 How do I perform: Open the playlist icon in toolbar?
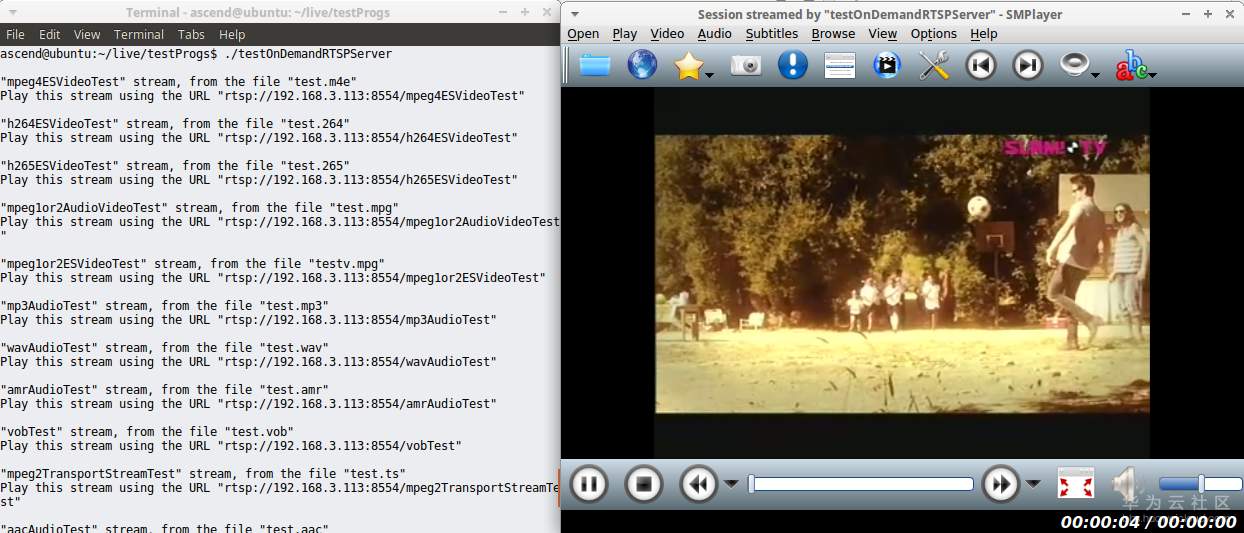coord(840,65)
